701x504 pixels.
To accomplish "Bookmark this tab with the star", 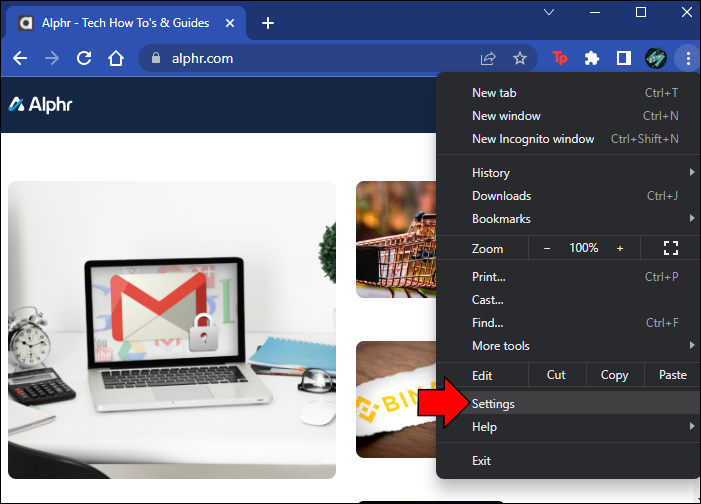I will (x=519, y=58).
